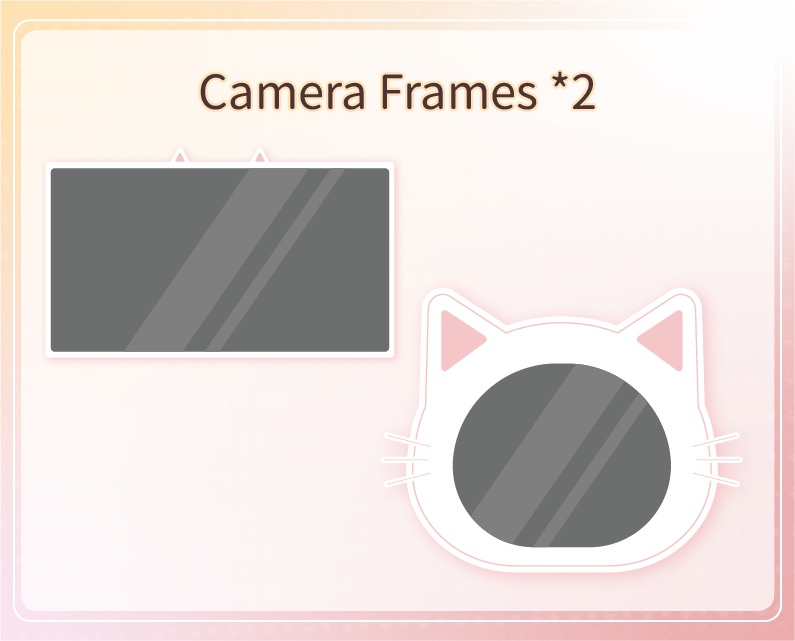Click the cat's right-side whiskers
Viewport: 795px width, 641px height.
point(717,460)
